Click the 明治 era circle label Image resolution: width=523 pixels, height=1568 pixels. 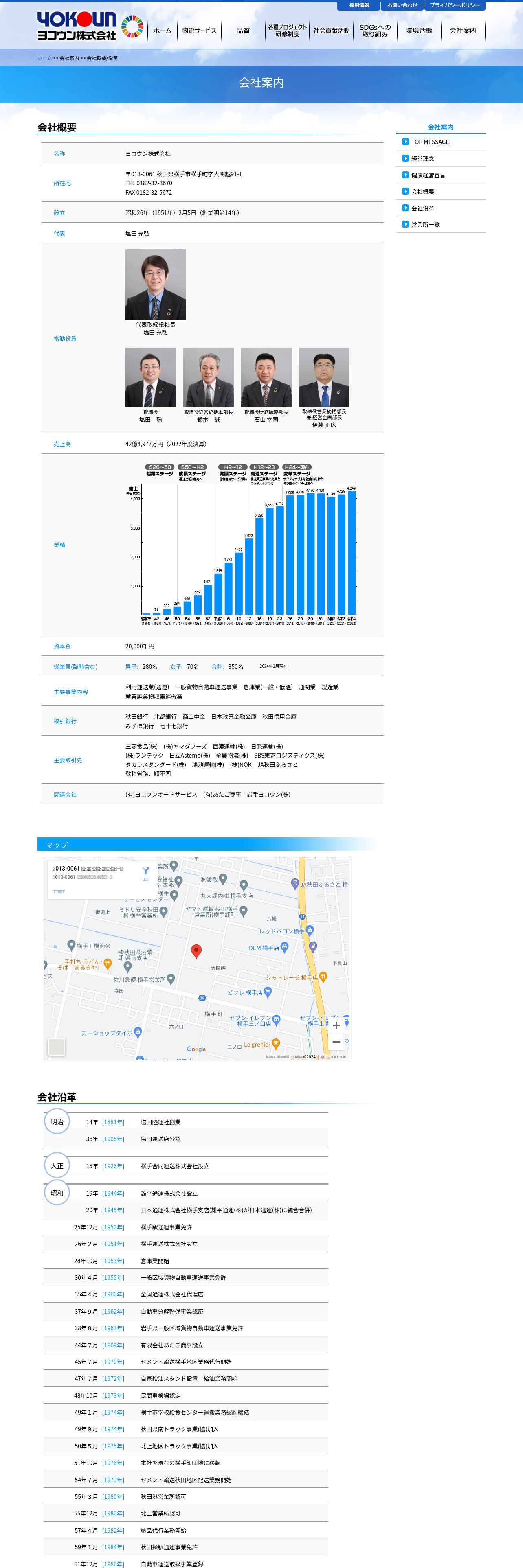click(x=57, y=1121)
